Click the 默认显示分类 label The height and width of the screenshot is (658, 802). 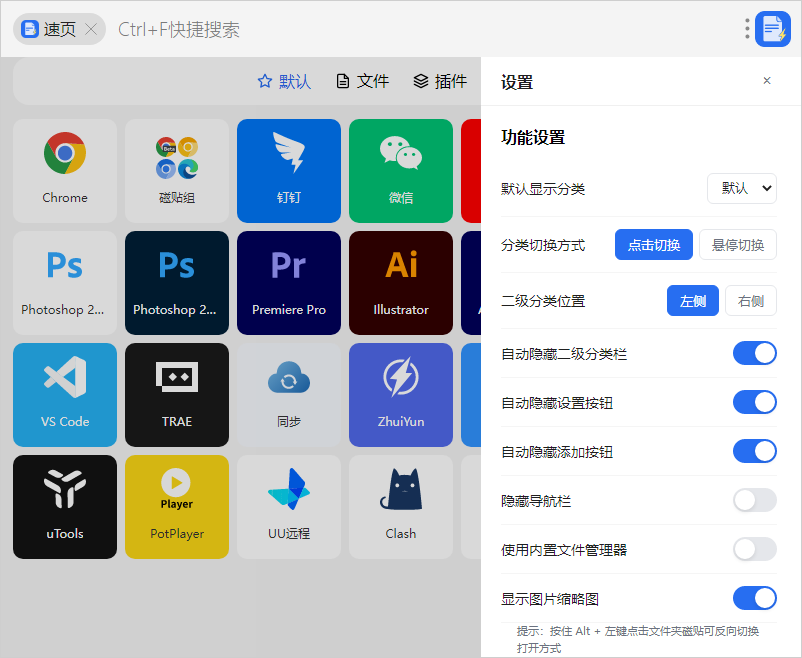[x=543, y=189]
